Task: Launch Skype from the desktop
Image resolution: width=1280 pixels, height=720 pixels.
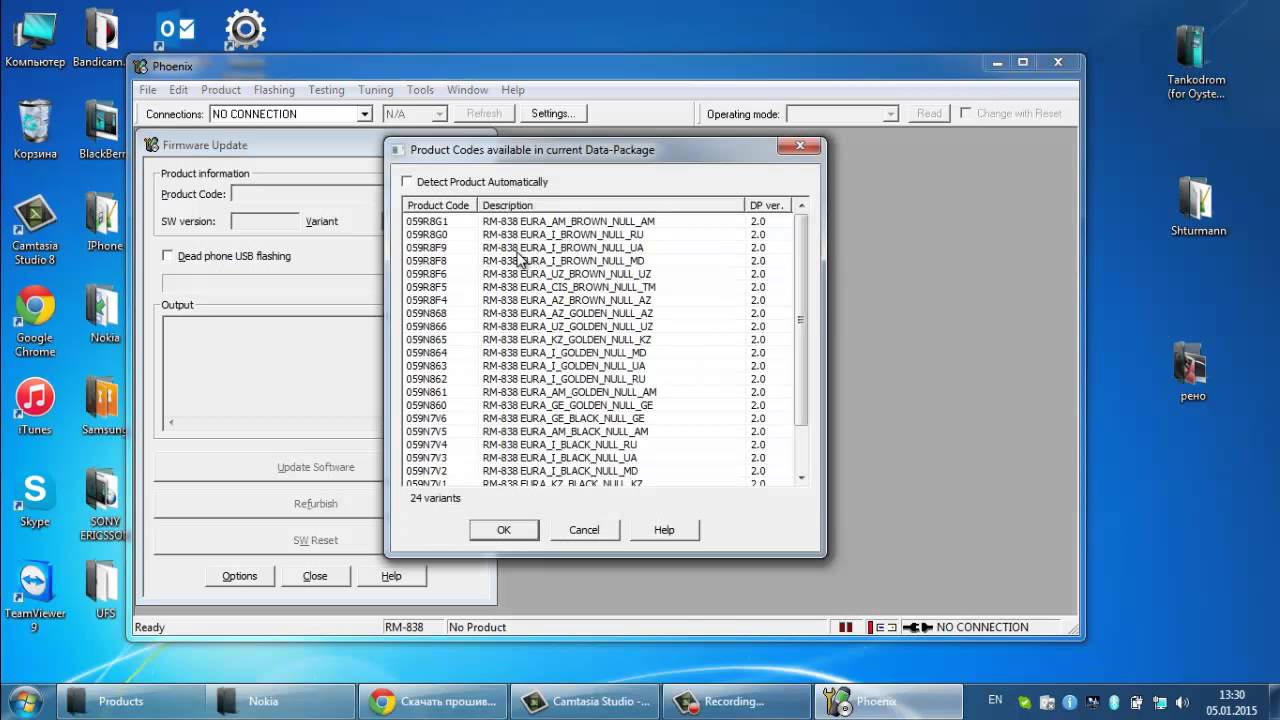Action: pos(35,499)
